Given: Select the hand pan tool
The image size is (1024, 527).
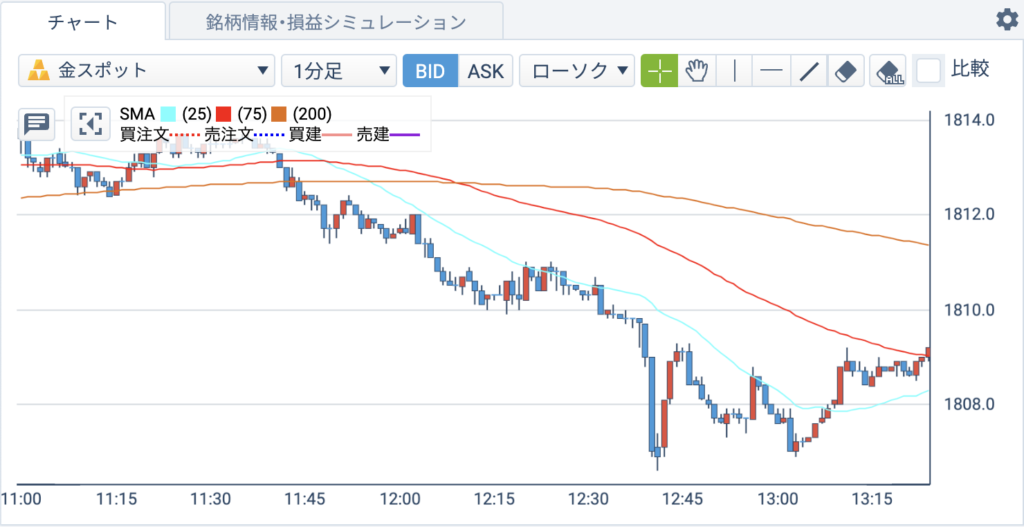Looking at the screenshot, I should [697, 71].
